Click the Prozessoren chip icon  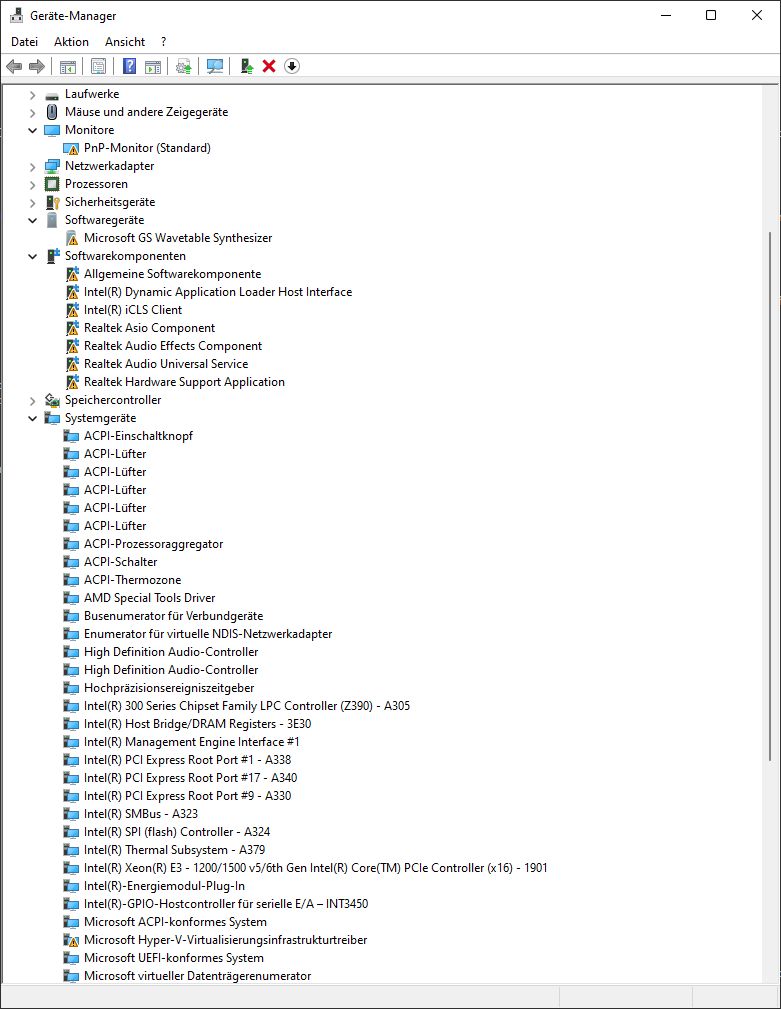point(52,184)
